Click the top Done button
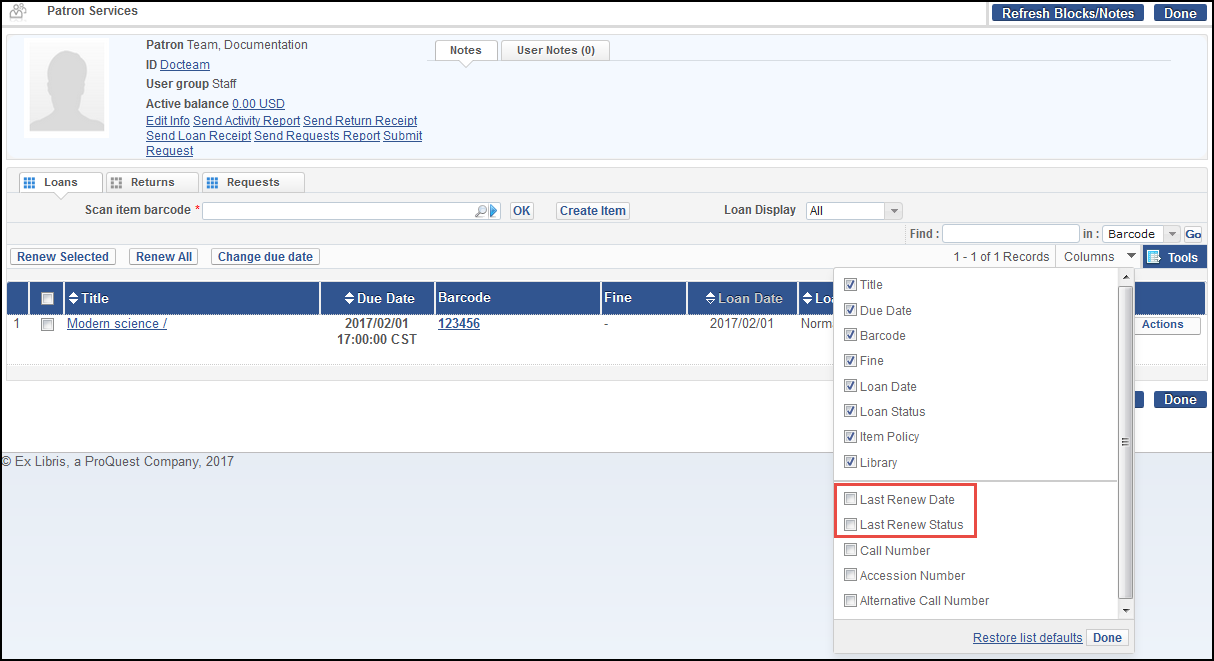This screenshot has height=661, width=1214. click(1180, 13)
